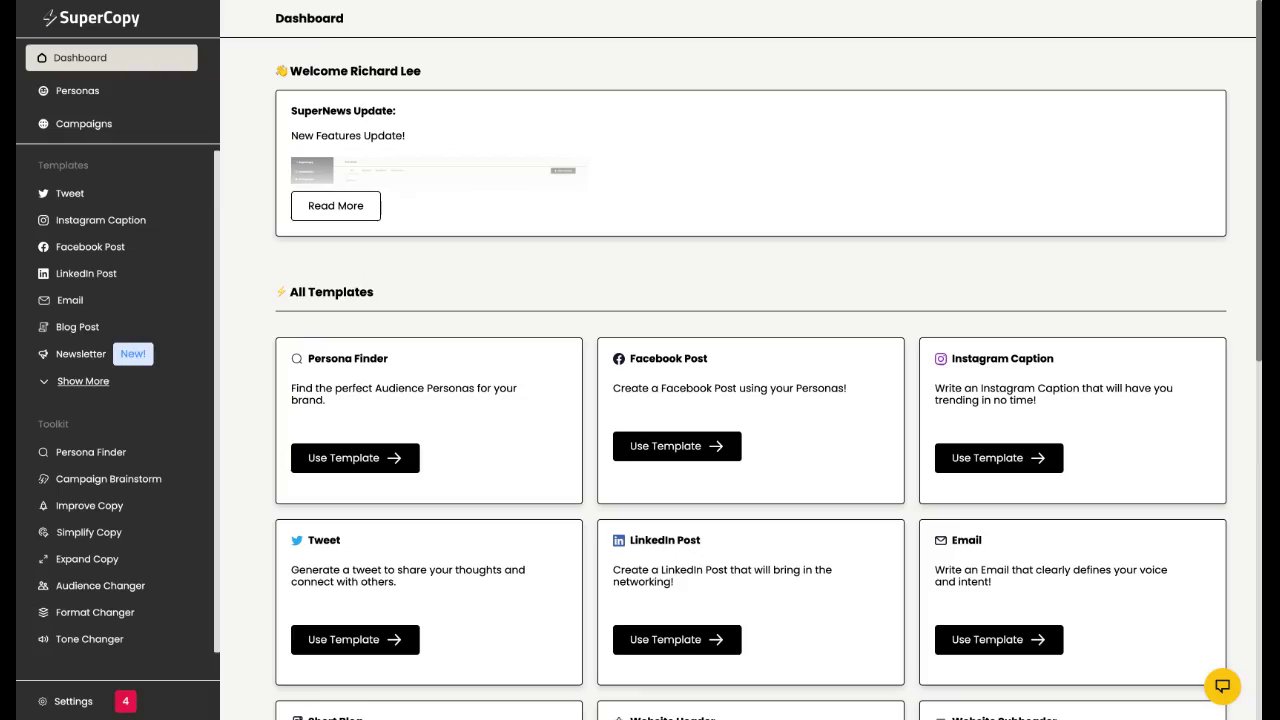Click the Read More button
The height and width of the screenshot is (720, 1280).
click(x=336, y=206)
